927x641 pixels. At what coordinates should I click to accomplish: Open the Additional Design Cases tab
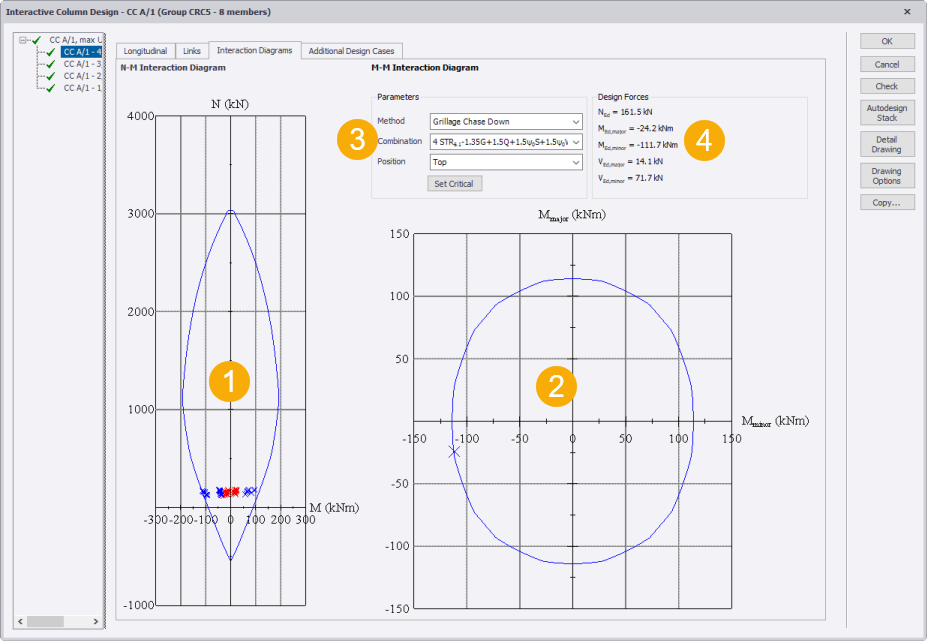[x=351, y=50]
